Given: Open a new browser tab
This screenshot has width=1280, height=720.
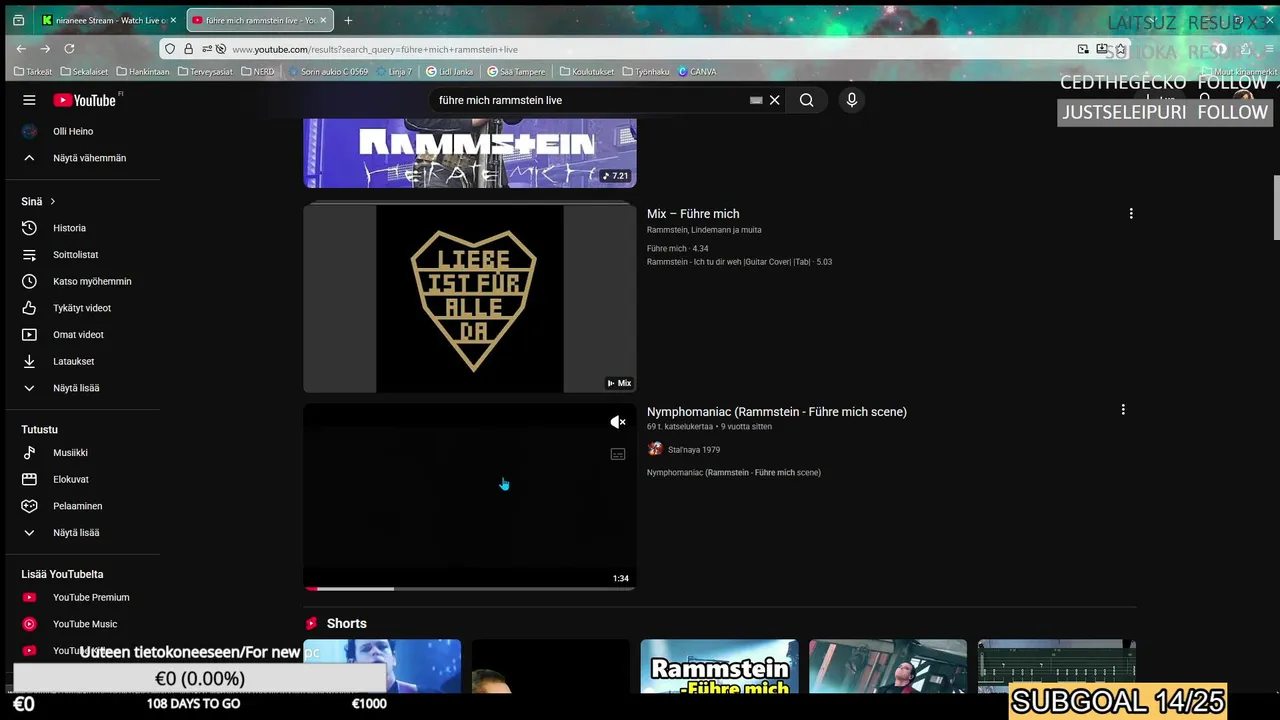Looking at the screenshot, I should pos(348,20).
